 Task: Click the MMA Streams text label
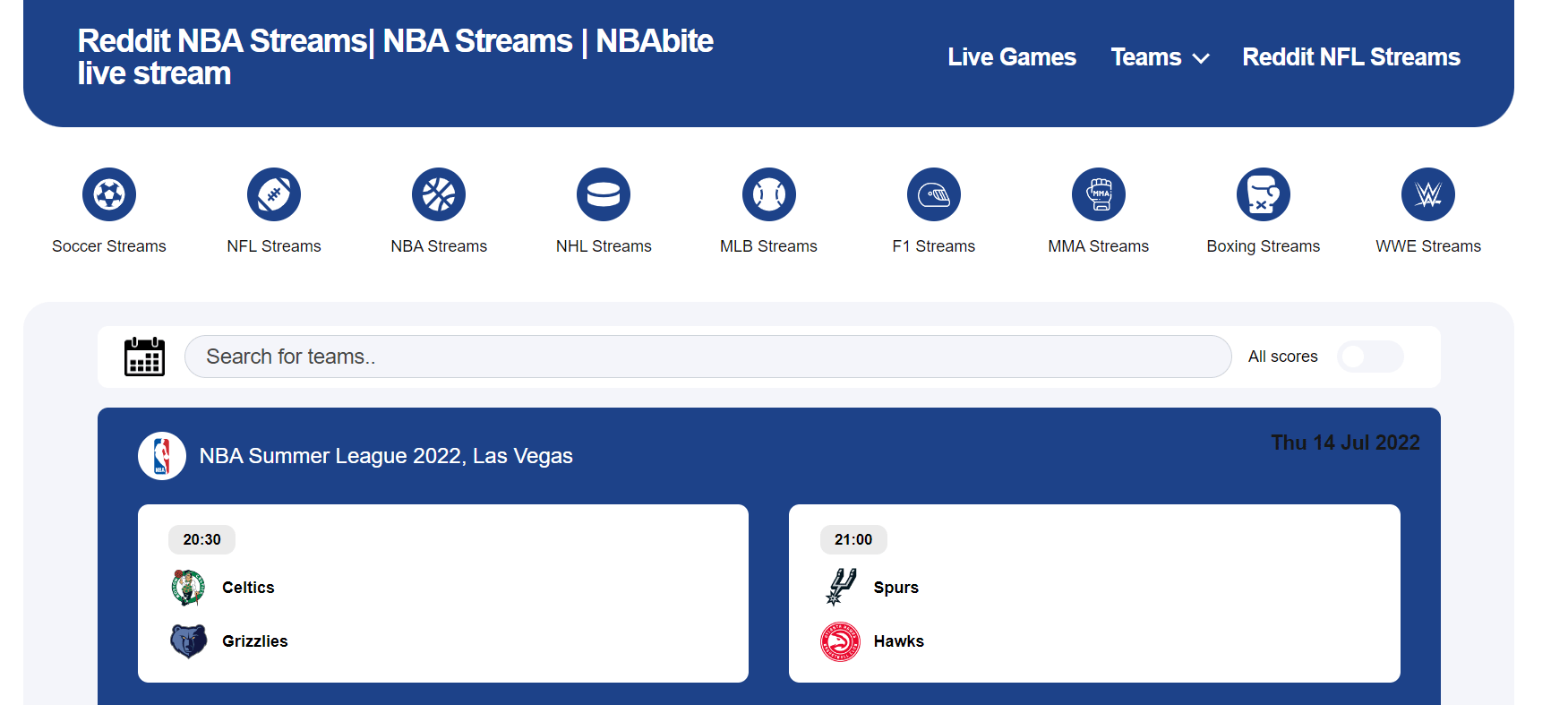coord(1099,246)
